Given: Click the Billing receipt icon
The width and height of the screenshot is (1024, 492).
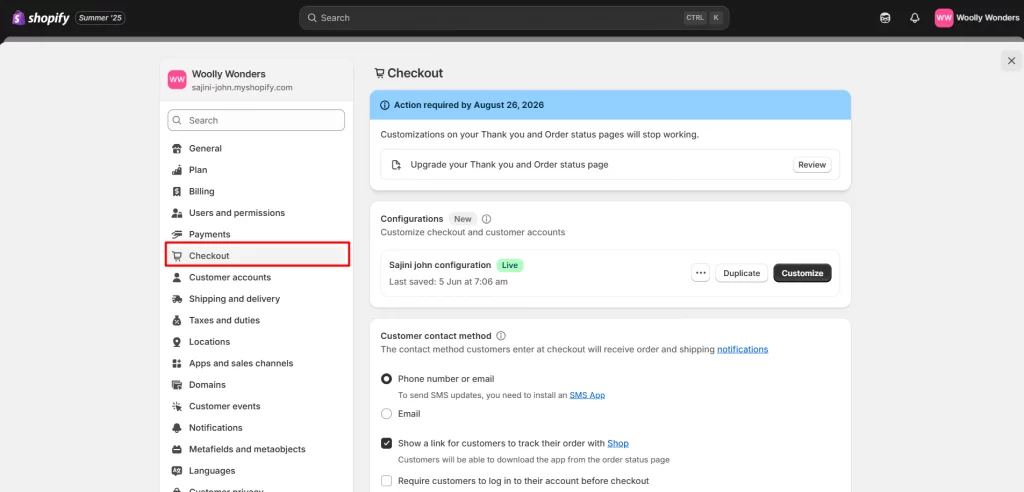Looking at the screenshot, I should [176, 191].
